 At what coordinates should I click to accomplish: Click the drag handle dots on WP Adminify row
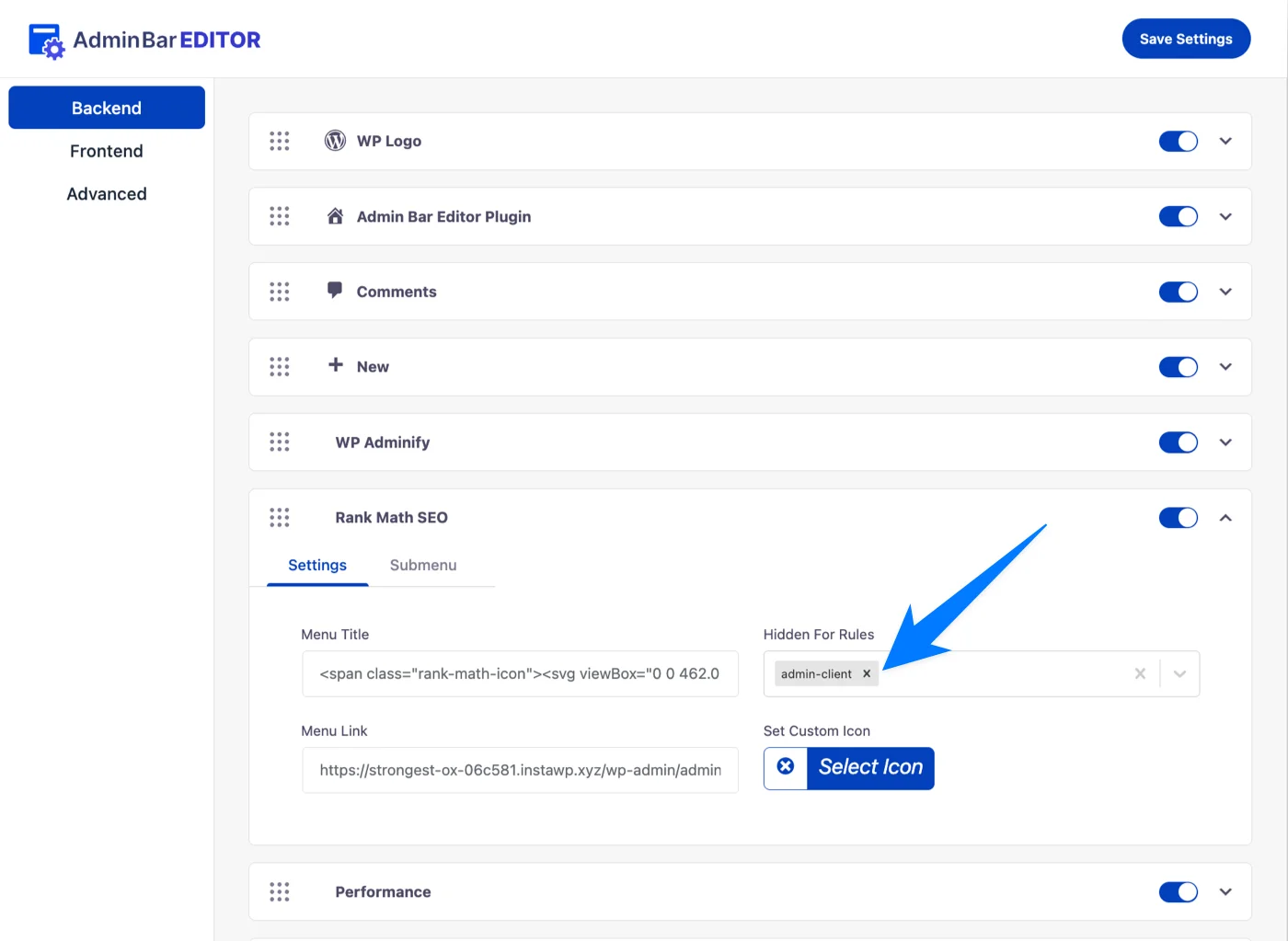click(x=280, y=442)
